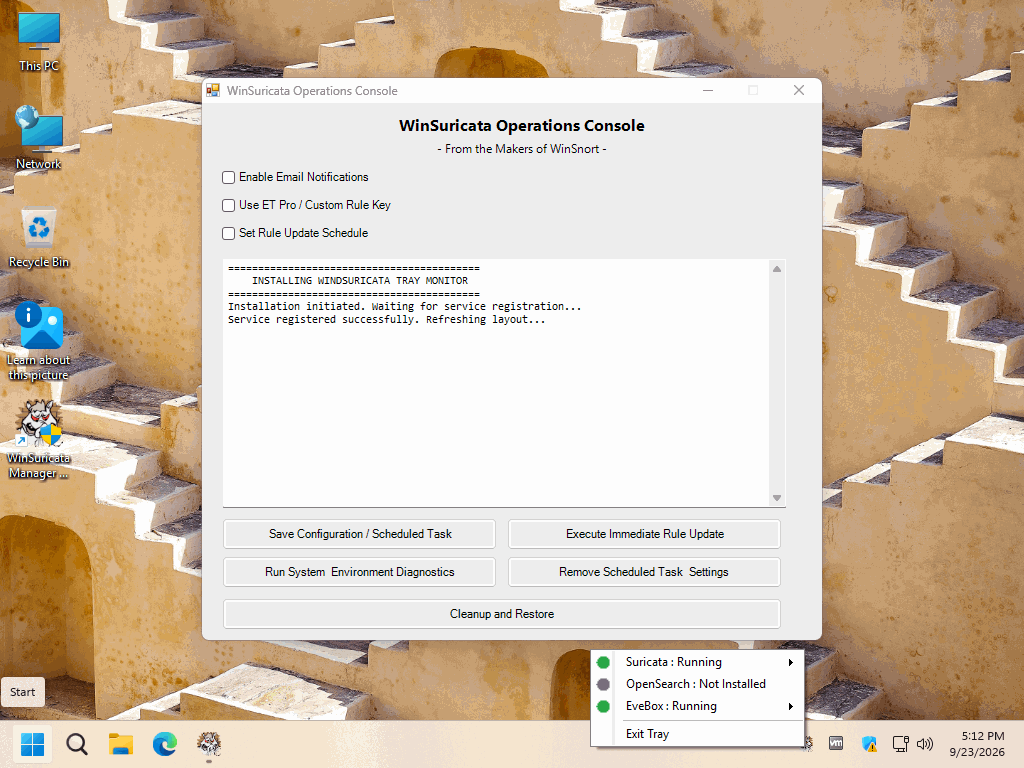Select EveBox : Running menu entry
This screenshot has height=768, width=1024.
coord(697,707)
